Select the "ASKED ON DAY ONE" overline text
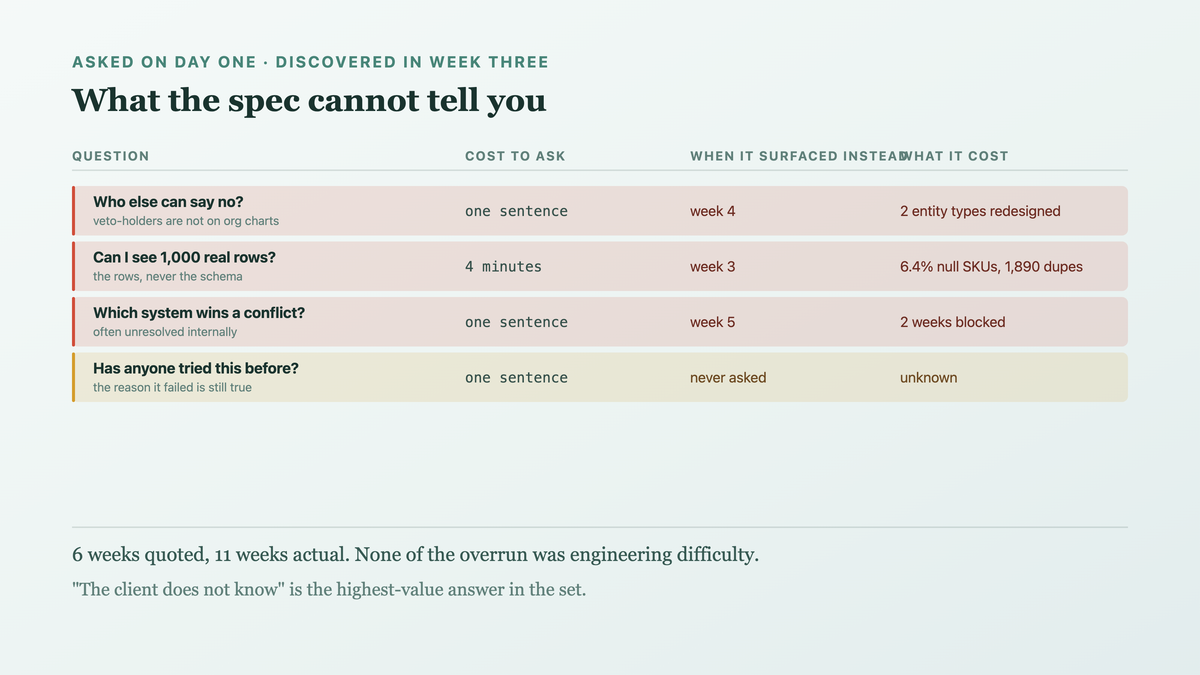Viewport: 1200px width, 675px height. tap(164, 62)
